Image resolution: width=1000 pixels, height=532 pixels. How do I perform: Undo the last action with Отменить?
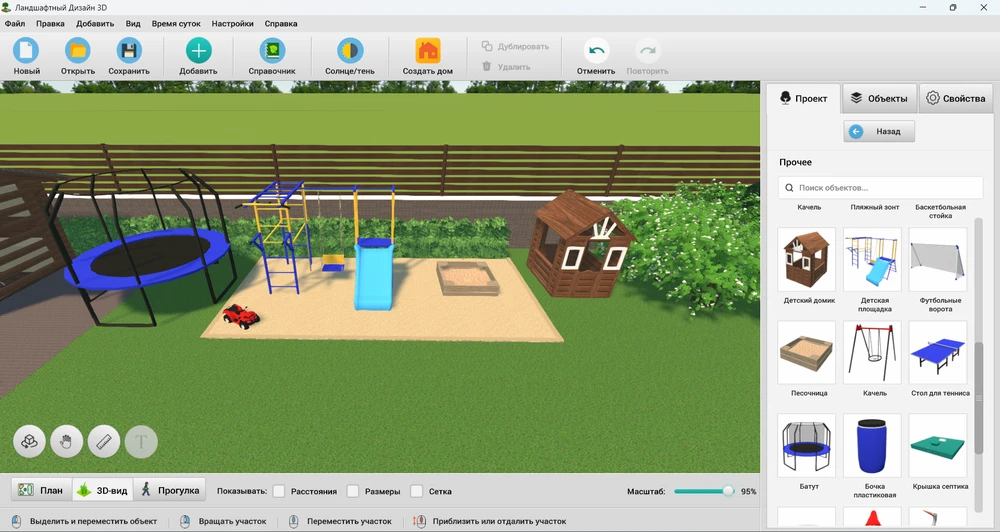596,51
